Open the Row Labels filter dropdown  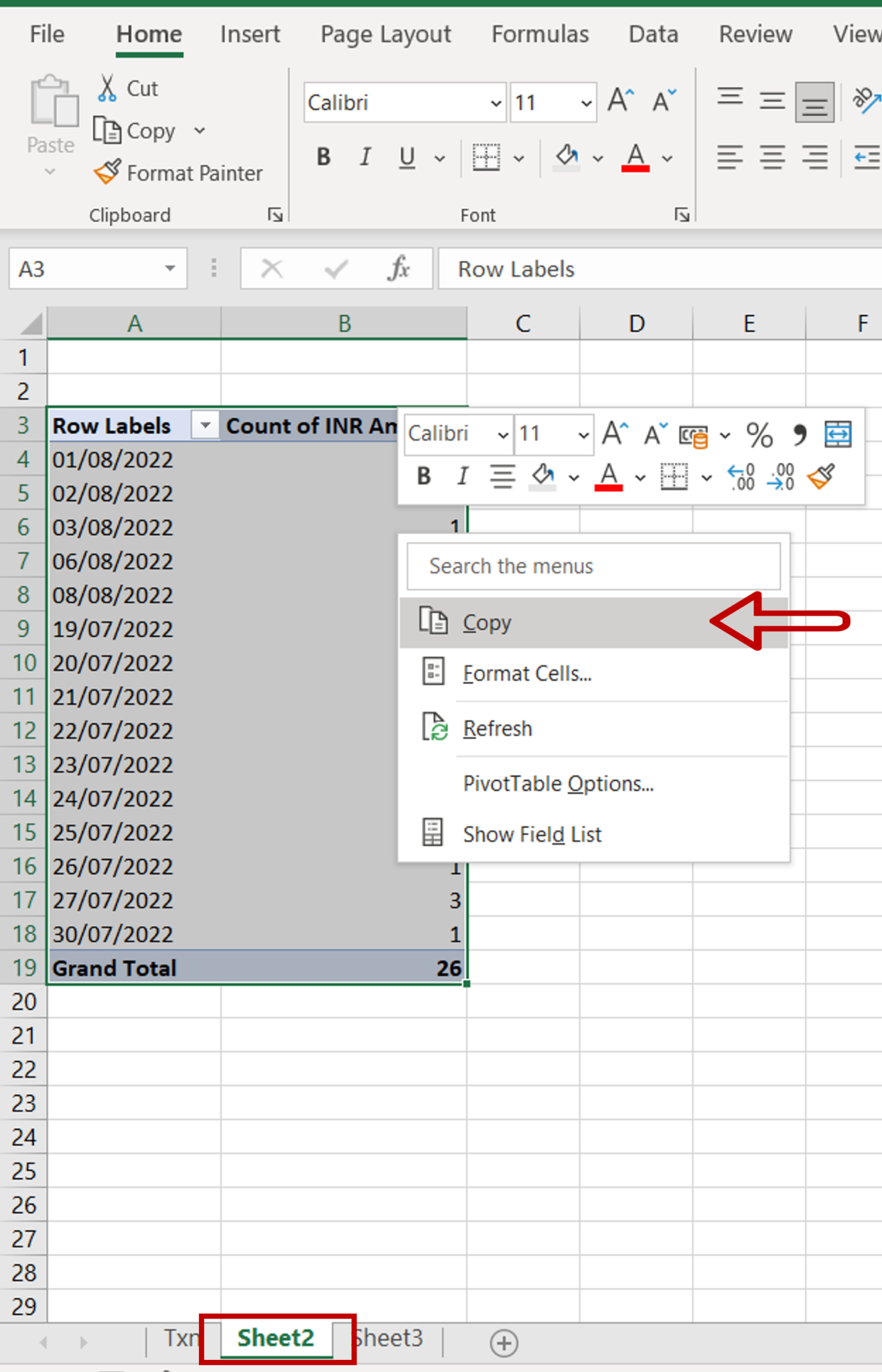coord(205,425)
